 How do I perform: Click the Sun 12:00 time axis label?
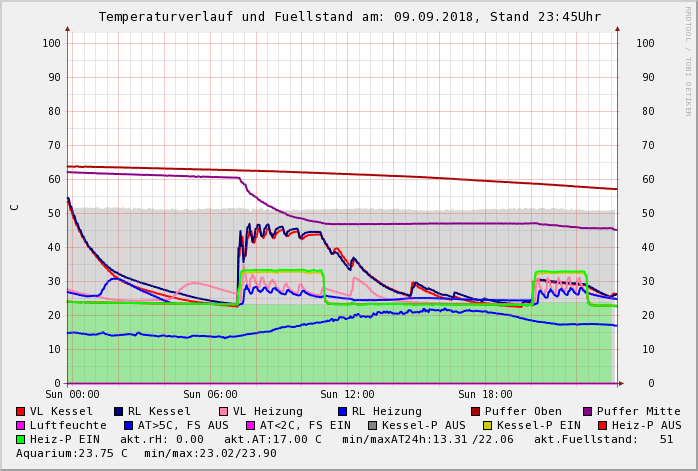(x=347, y=394)
